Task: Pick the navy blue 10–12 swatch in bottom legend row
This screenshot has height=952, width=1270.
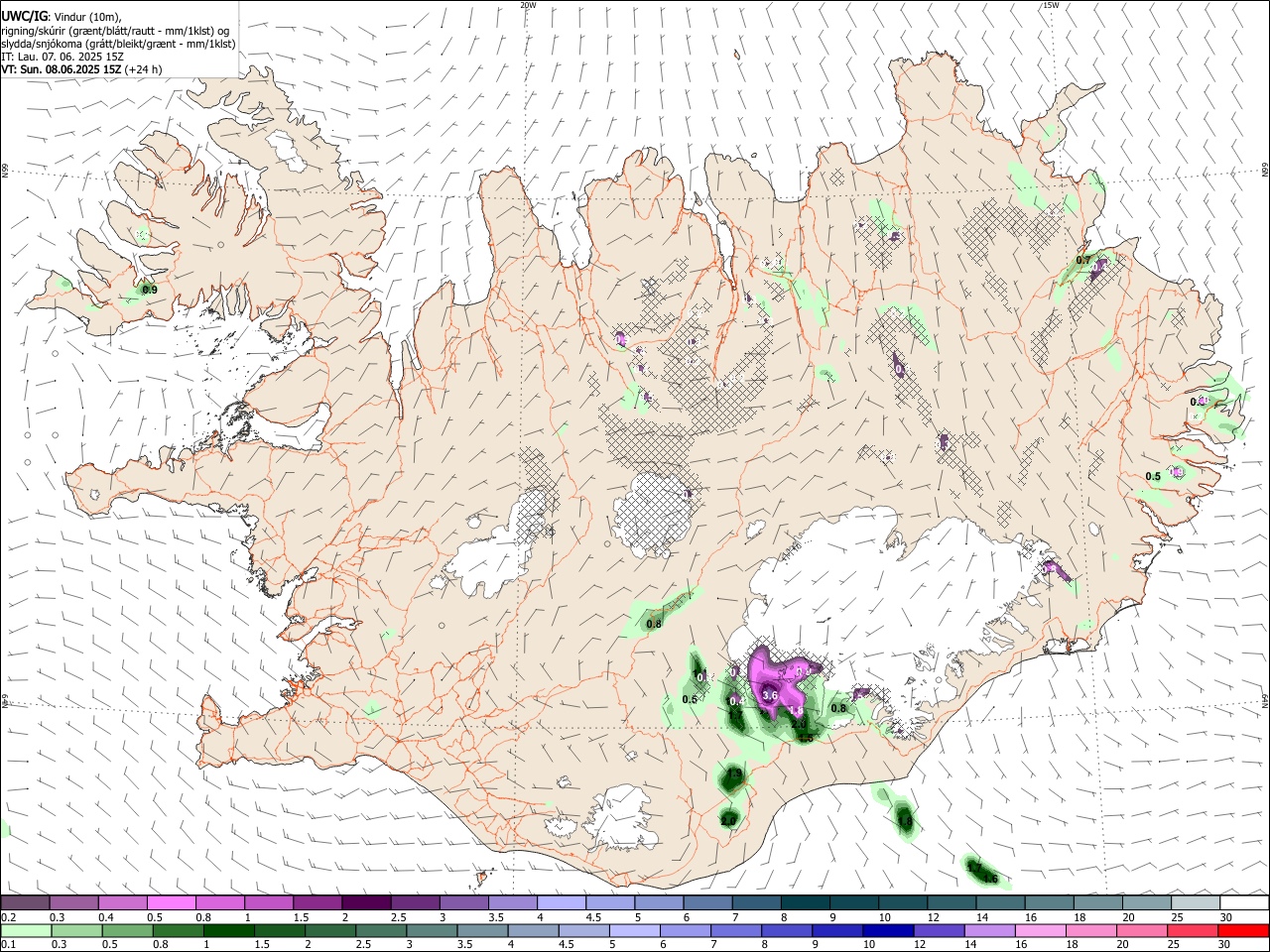Action: (887, 930)
